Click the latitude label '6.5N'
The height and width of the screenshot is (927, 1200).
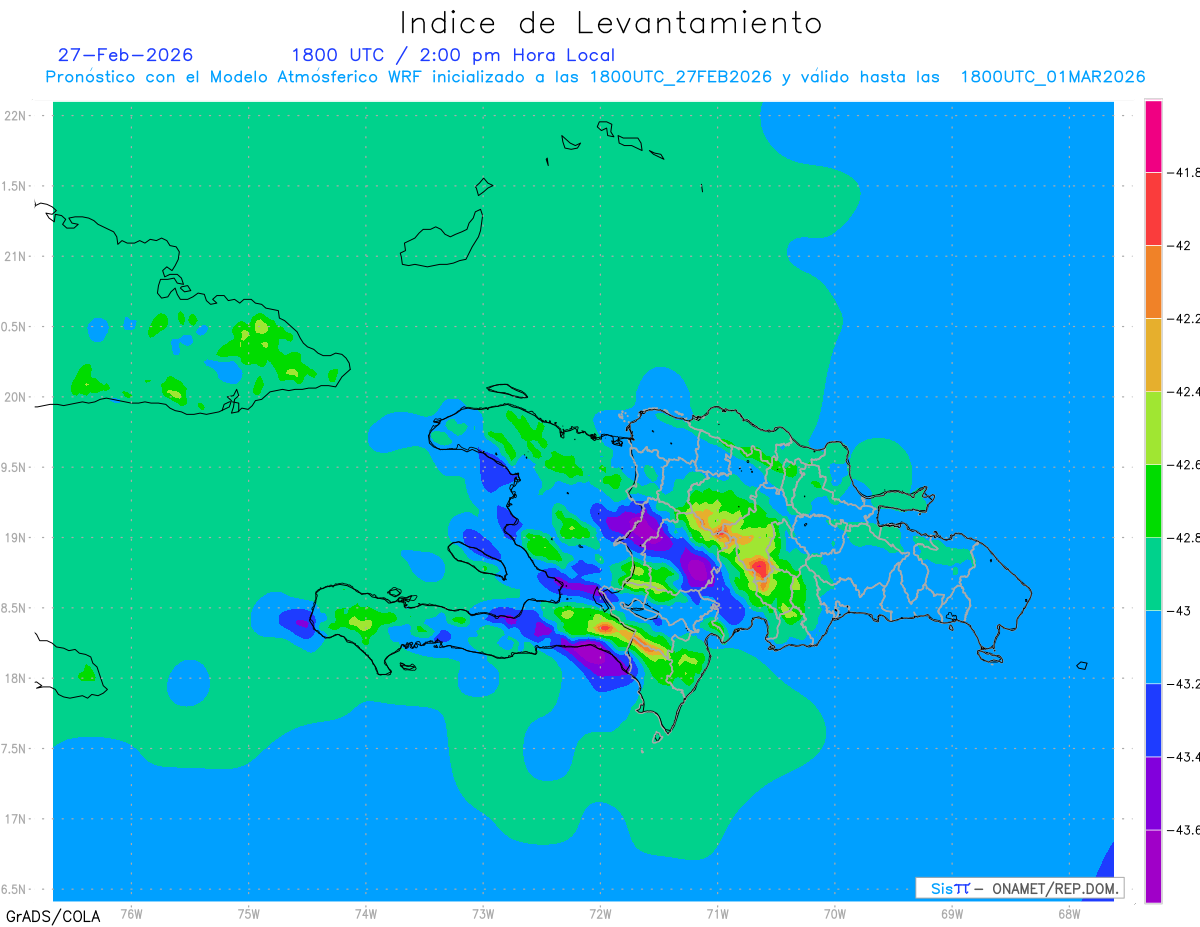14,889
